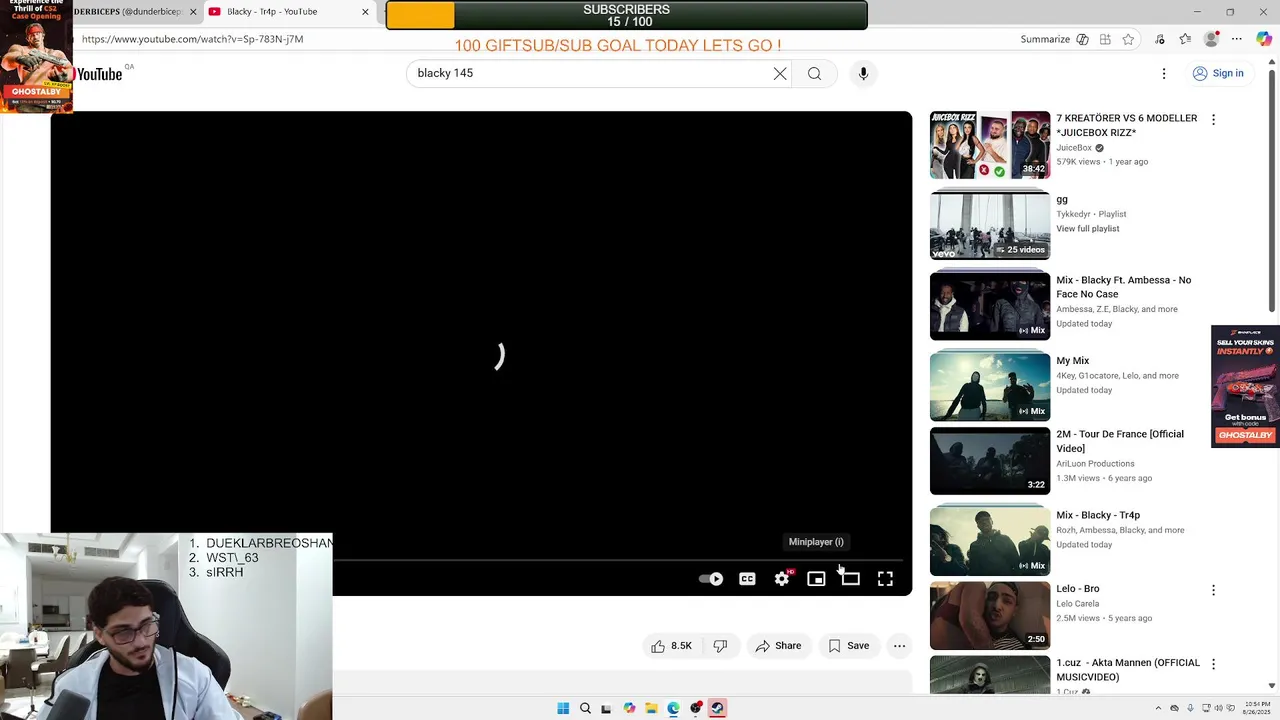Click the Share button
The height and width of the screenshot is (720, 1280).
point(778,646)
